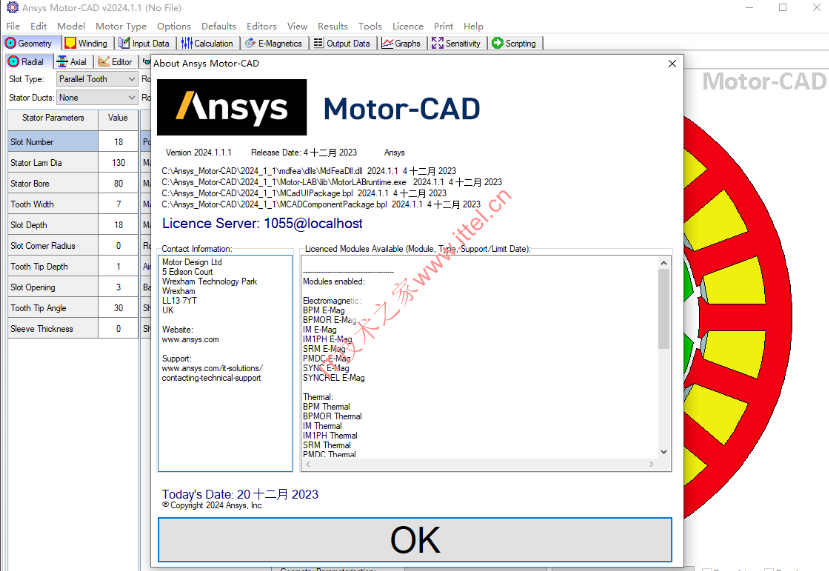Open the Geometry tab icon

11,43
